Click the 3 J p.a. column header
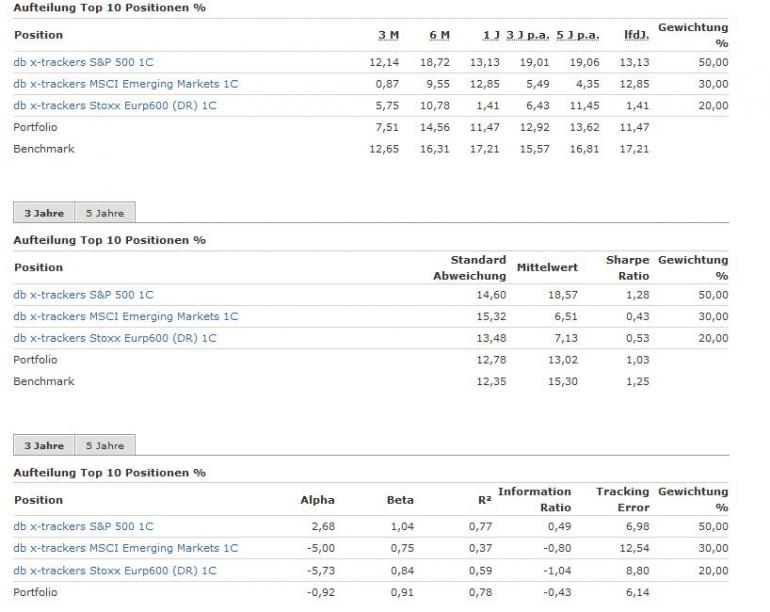The image size is (770, 612). 528,36
